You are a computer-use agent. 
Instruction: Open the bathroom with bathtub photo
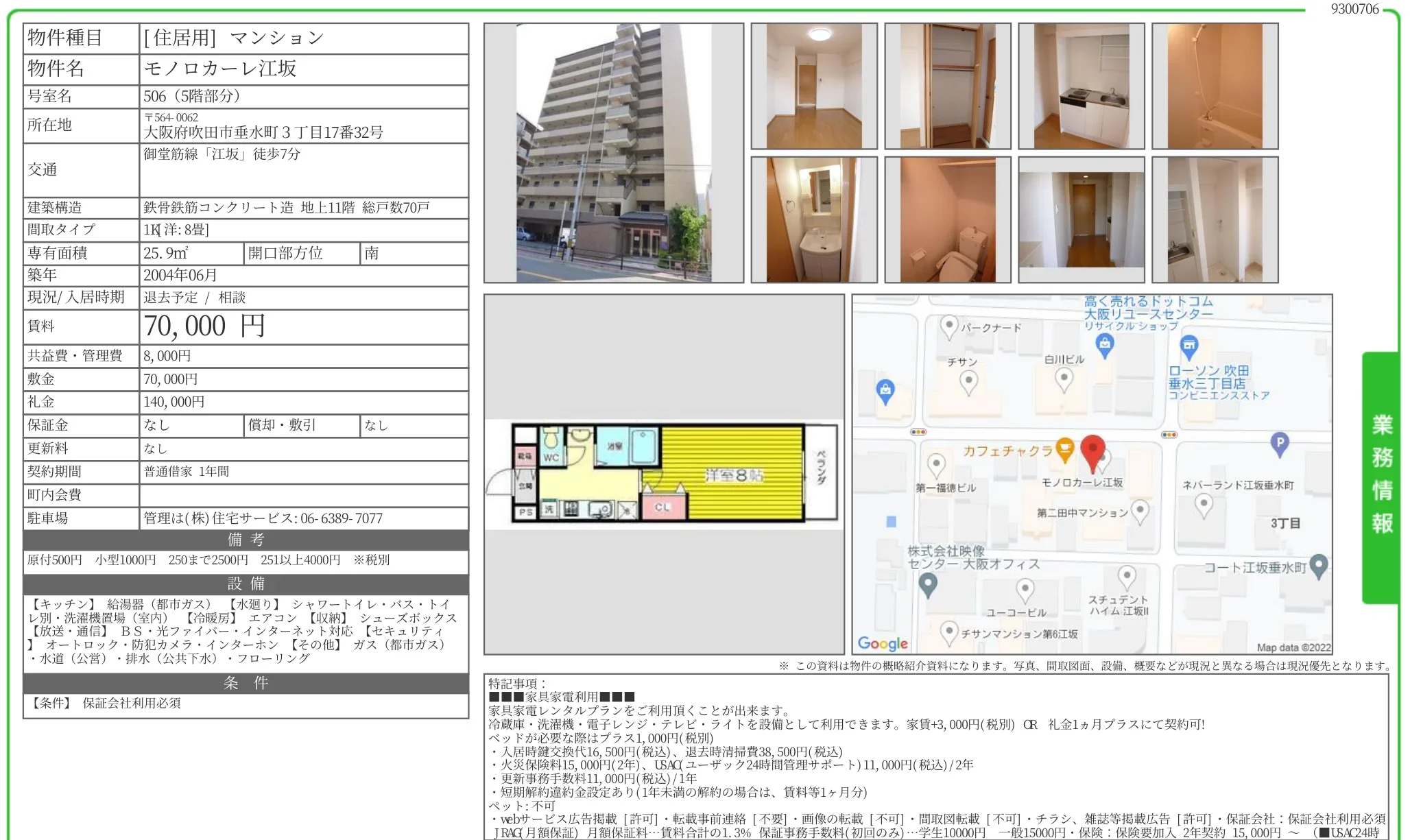1215,86
